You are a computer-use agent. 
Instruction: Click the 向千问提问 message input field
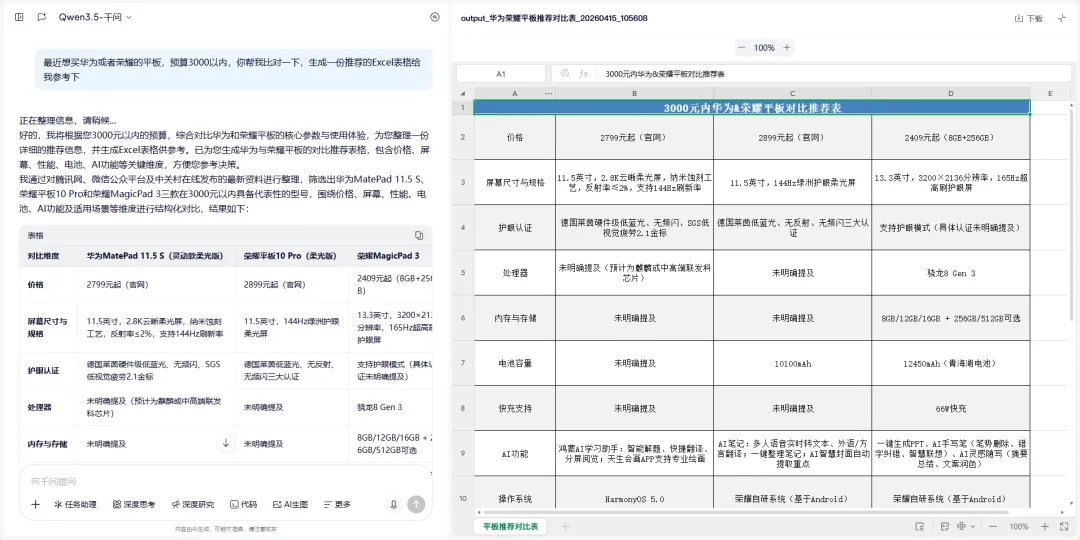click(x=226, y=481)
